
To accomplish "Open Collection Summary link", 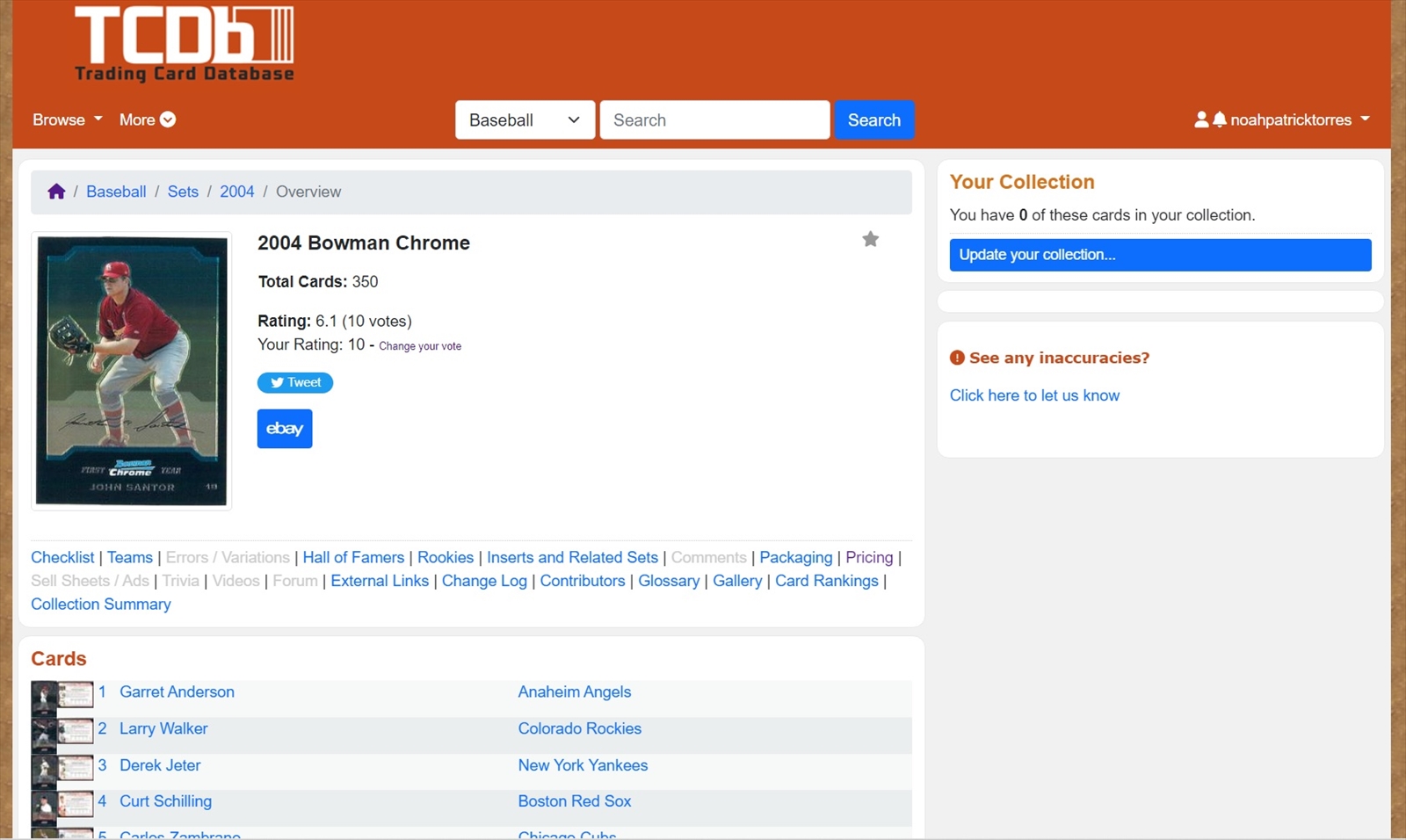I will (x=101, y=605).
